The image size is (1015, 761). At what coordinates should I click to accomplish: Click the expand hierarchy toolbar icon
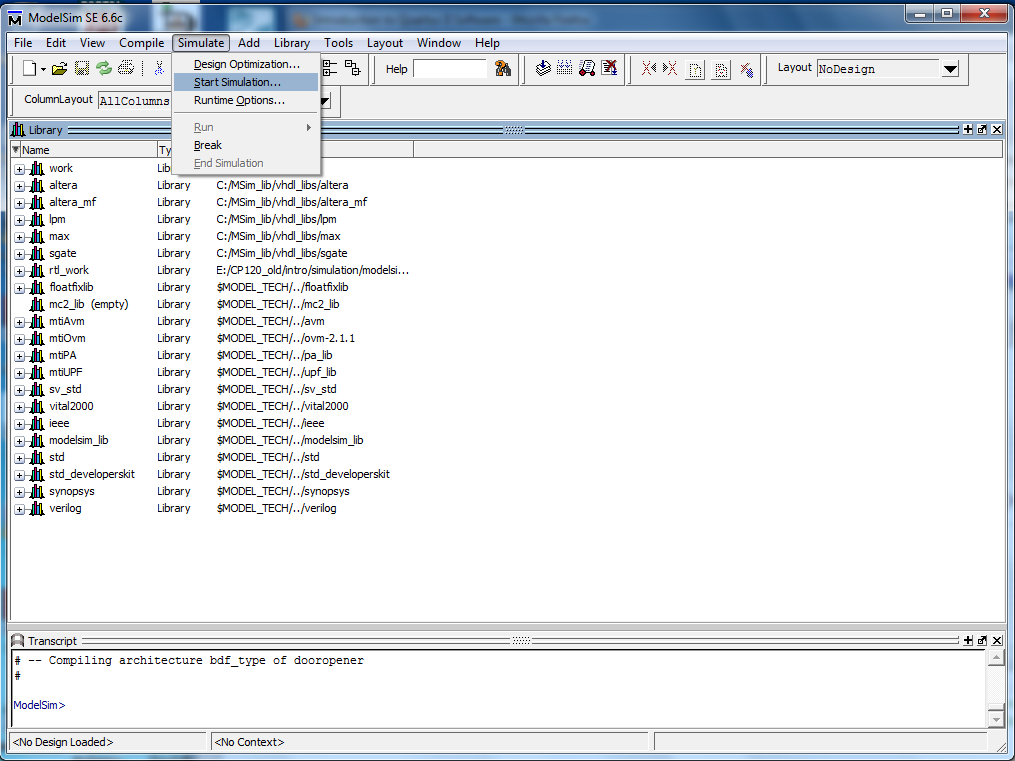[x=330, y=68]
